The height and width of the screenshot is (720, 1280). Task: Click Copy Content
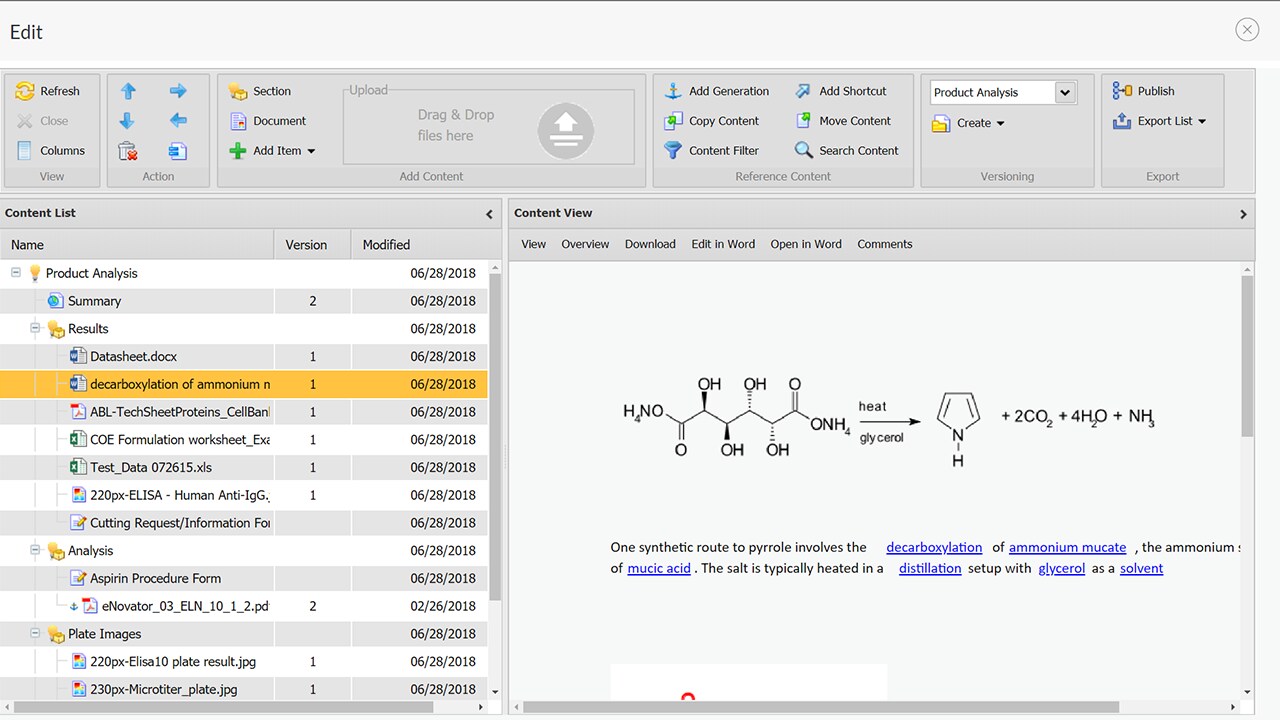[x=712, y=121]
